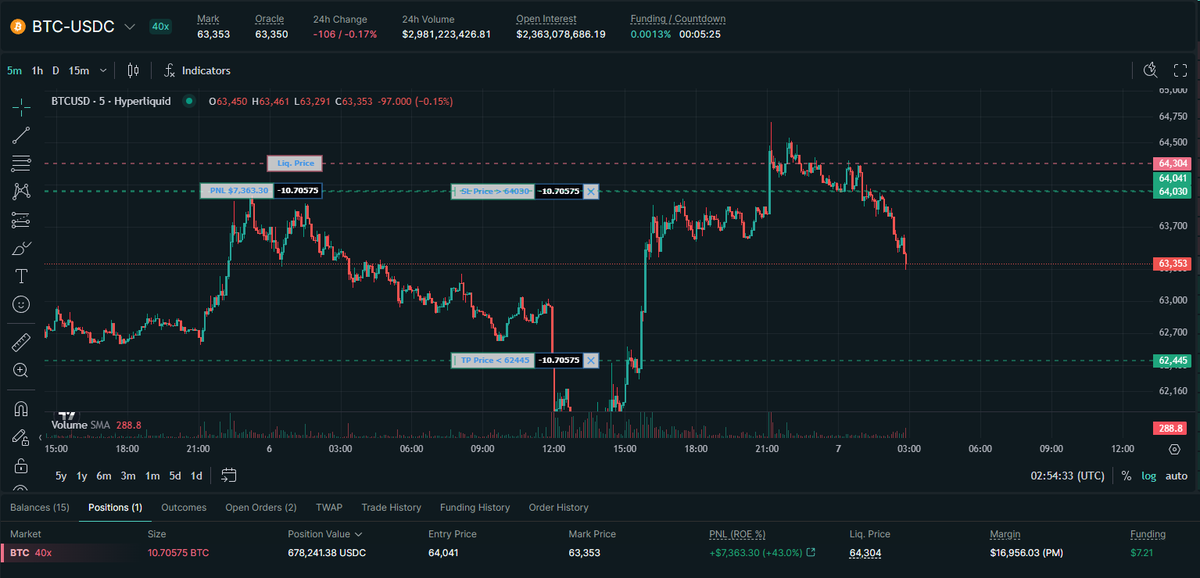
Task: Select the brush drawing tool
Action: (x=21, y=247)
